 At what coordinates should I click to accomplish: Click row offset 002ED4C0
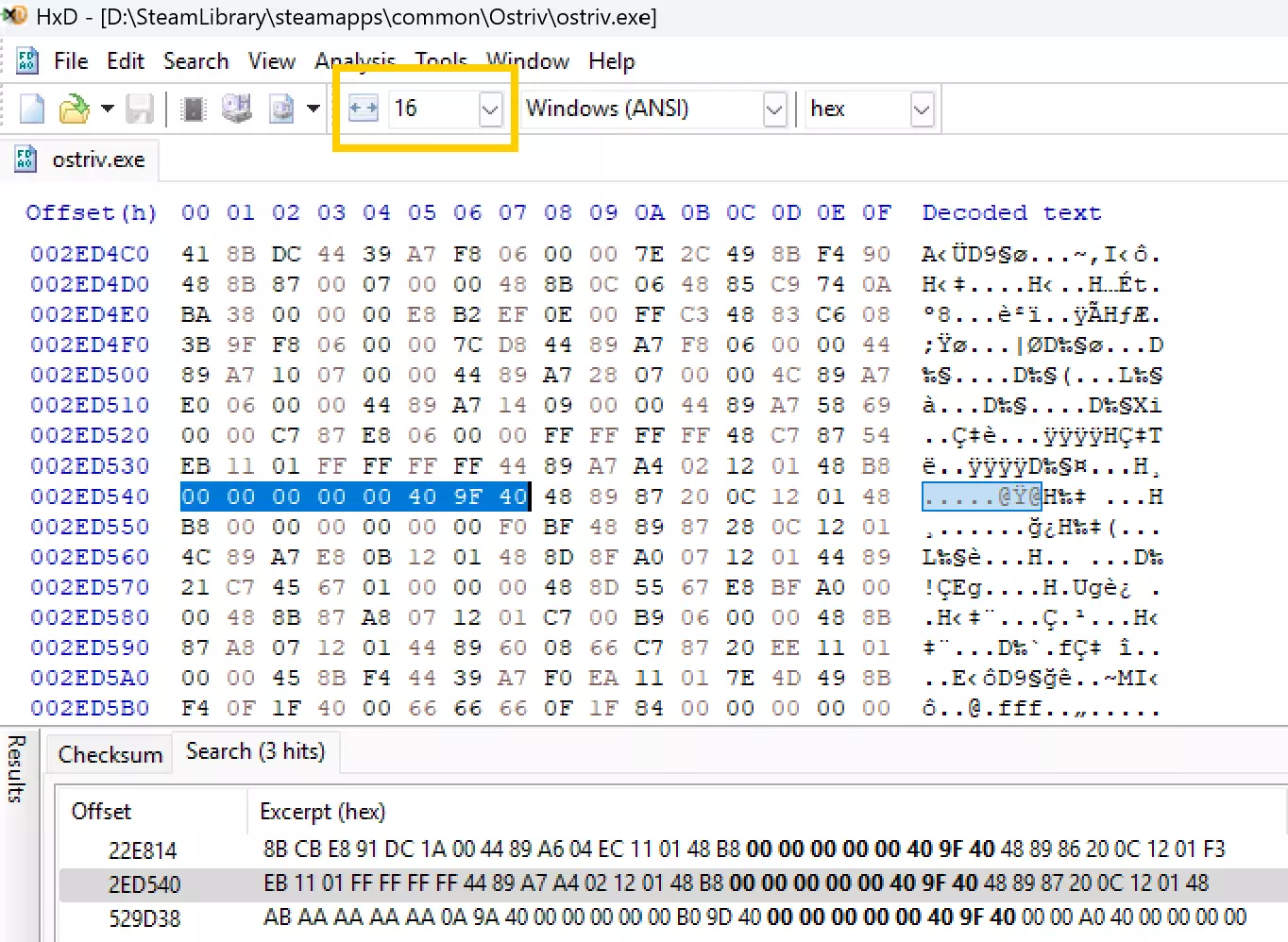coord(90,255)
